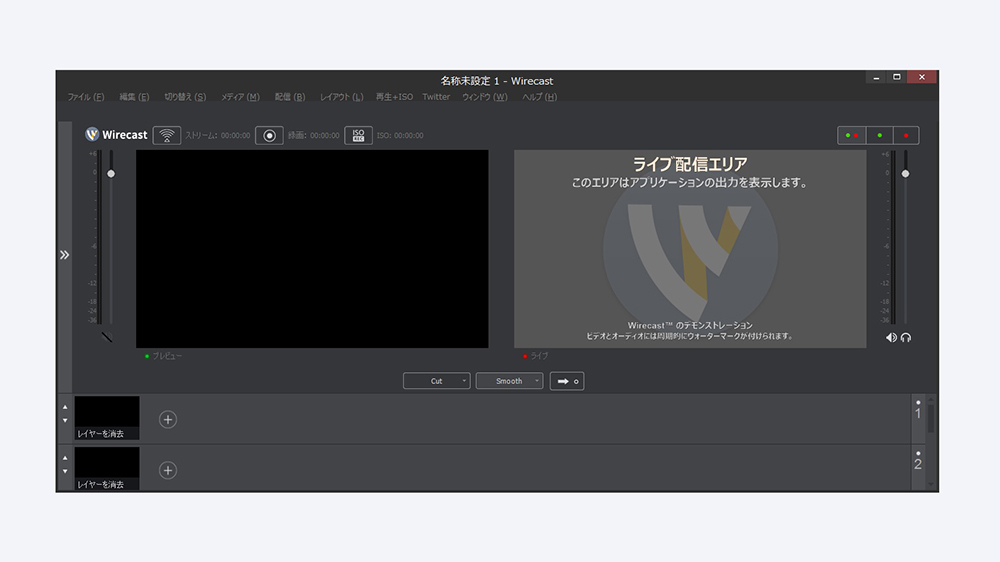The width and height of the screenshot is (1000, 562).
Task: Open the ヘルプ (H) menu
Action: click(x=540, y=97)
